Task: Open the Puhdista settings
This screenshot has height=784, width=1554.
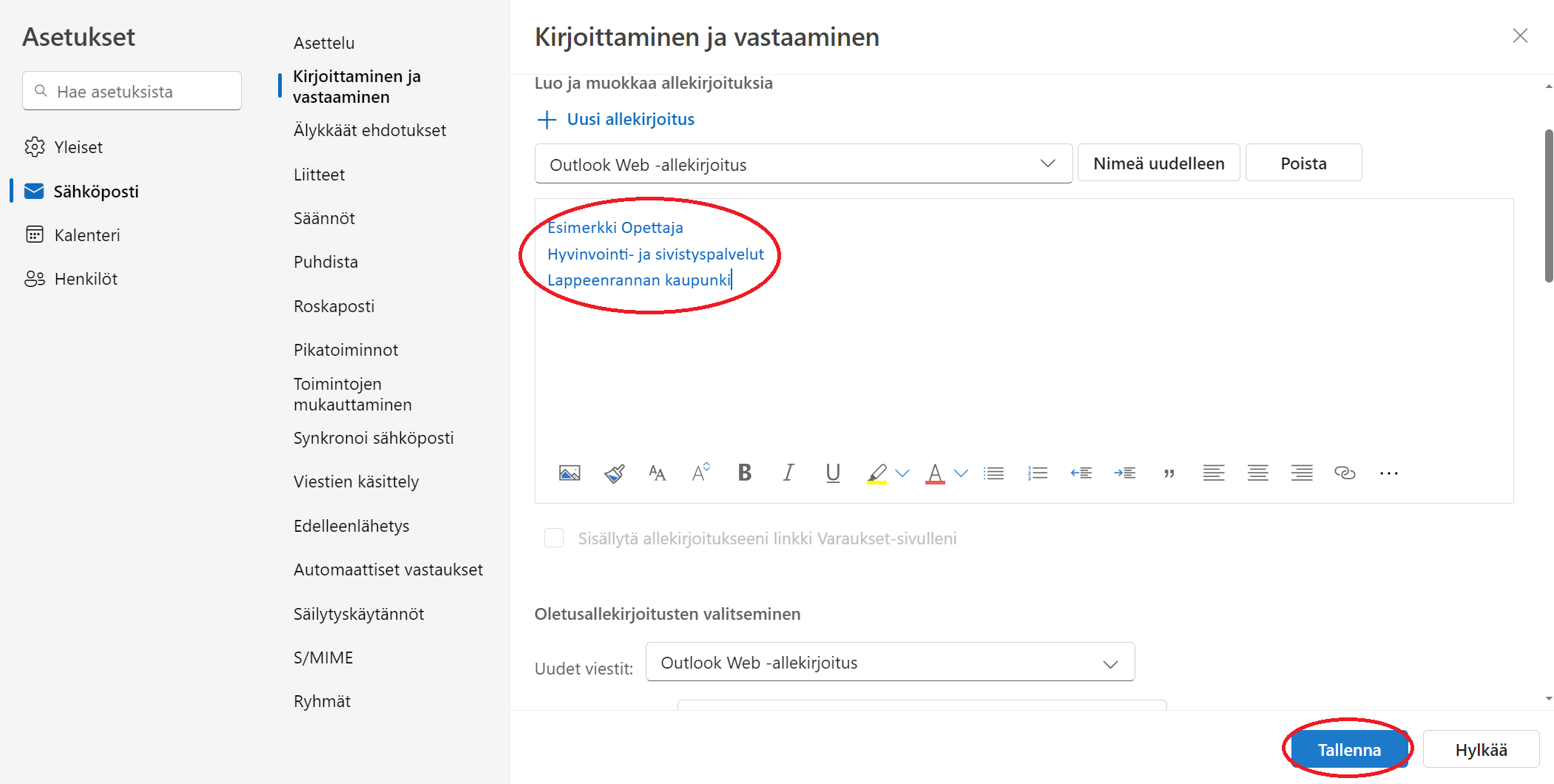Action: point(325,262)
